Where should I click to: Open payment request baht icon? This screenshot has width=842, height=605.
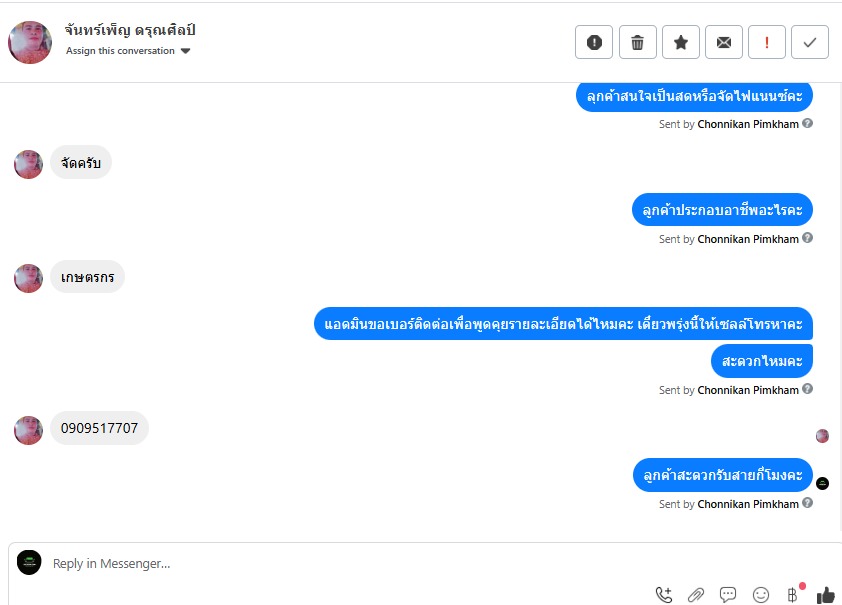coord(793,594)
